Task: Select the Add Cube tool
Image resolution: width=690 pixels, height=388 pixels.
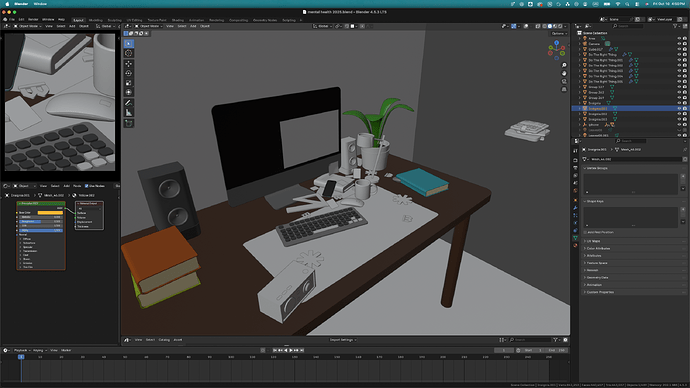Action: click(x=128, y=123)
